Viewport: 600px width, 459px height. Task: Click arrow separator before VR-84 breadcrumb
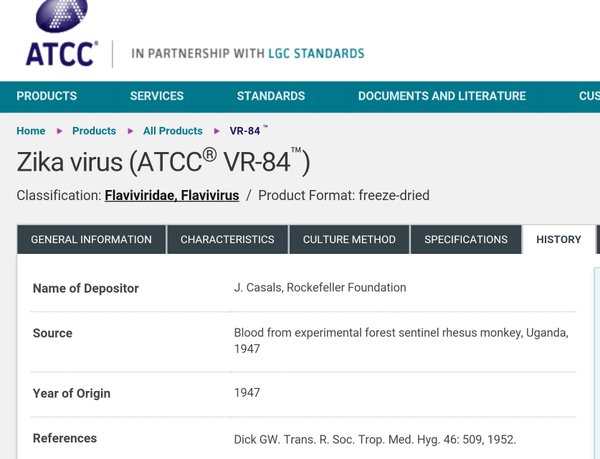click(217, 131)
